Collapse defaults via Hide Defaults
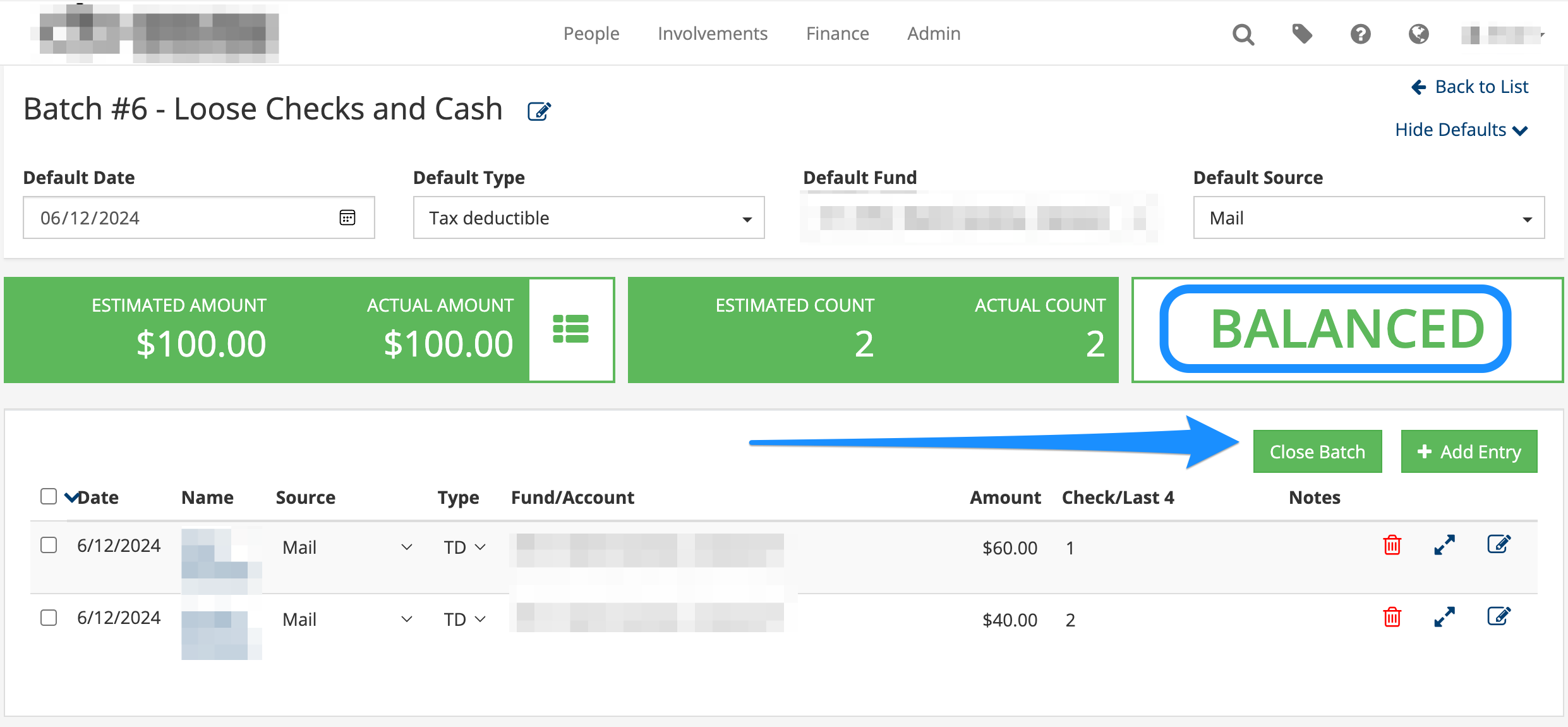The image size is (1568, 727). click(1461, 130)
